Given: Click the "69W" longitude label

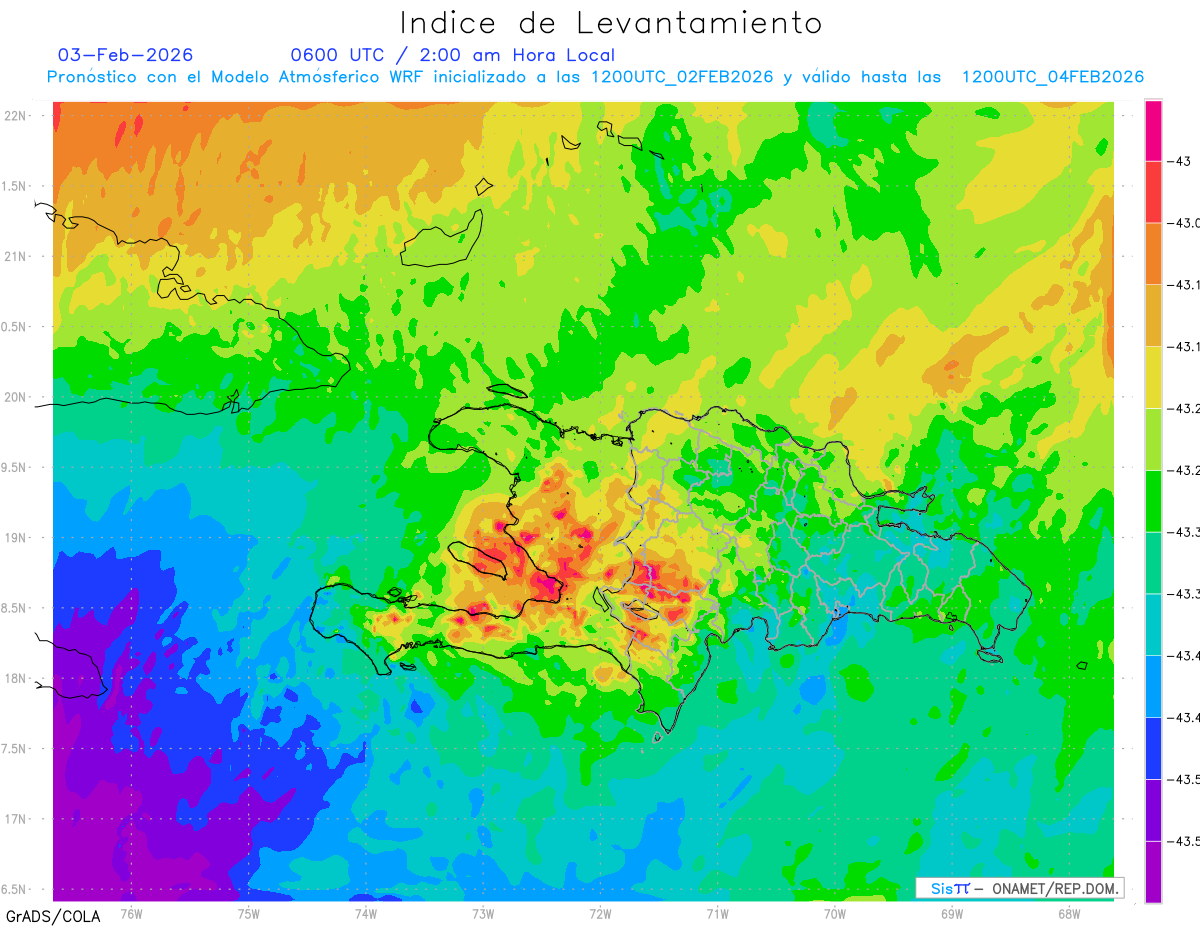Looking at the screenshot, I should (x=952, y=913).
